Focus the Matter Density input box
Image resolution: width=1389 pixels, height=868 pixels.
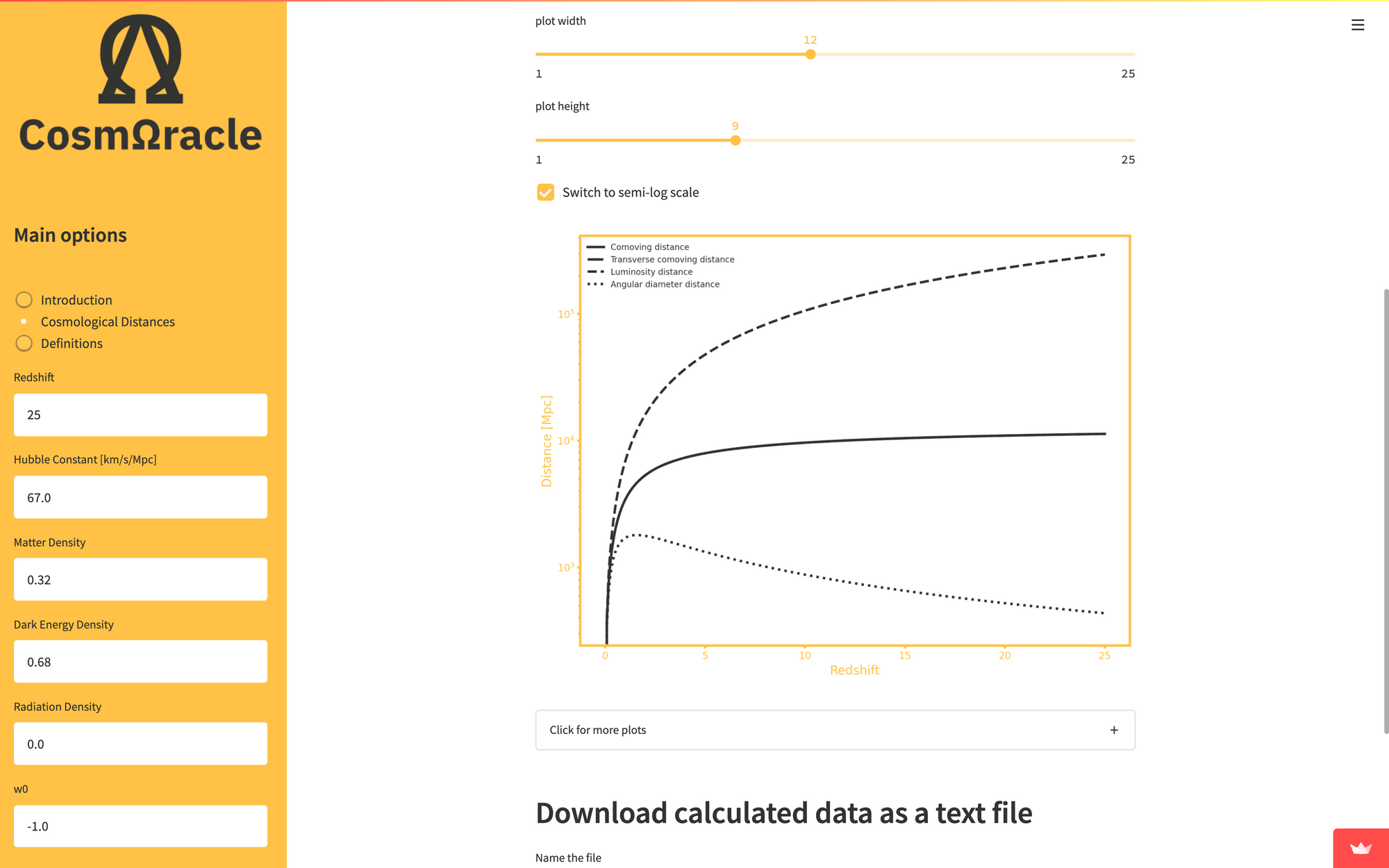click(x=140, y=580)
